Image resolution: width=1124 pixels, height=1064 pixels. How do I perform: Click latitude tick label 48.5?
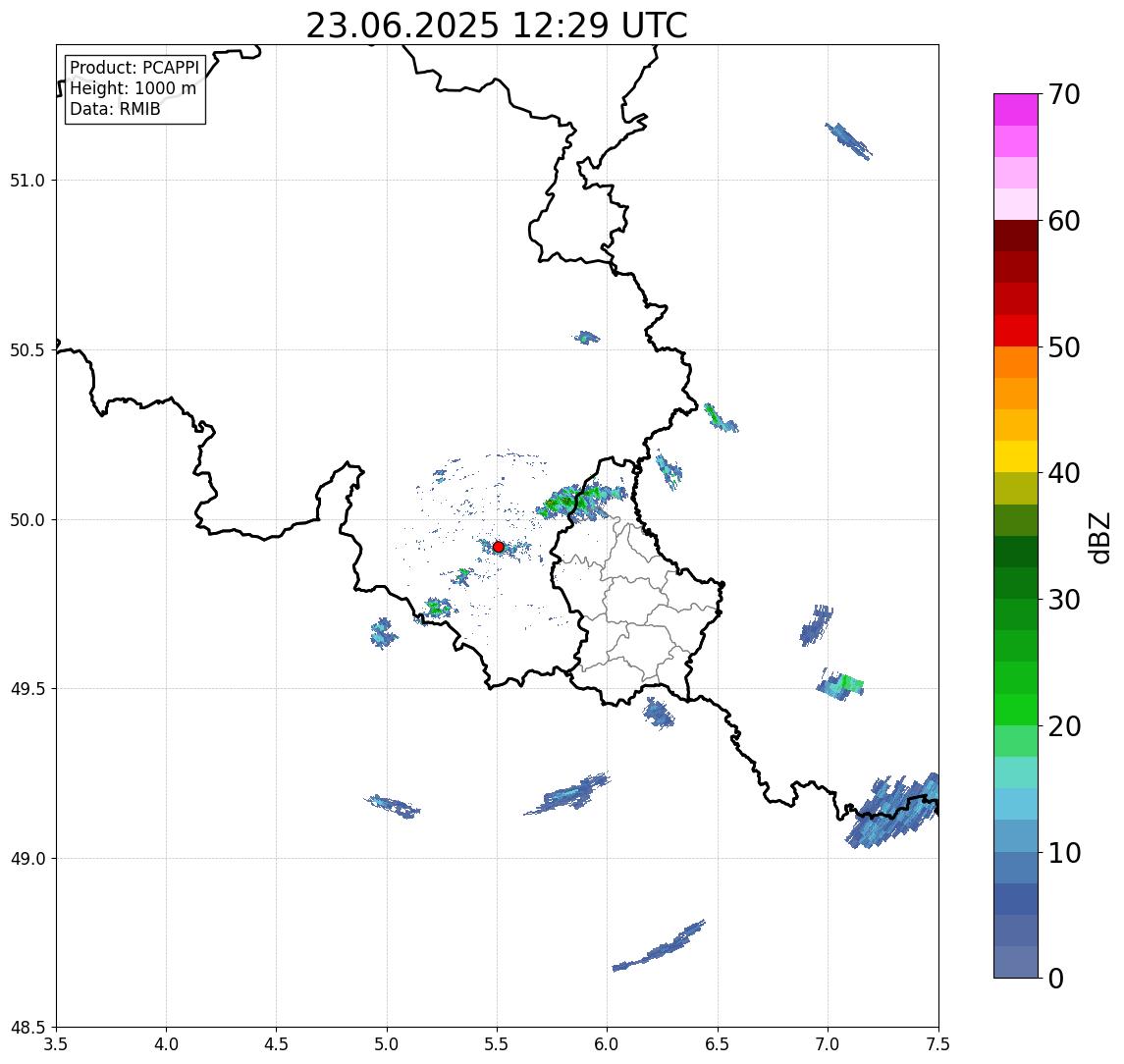coord(27,1028)
